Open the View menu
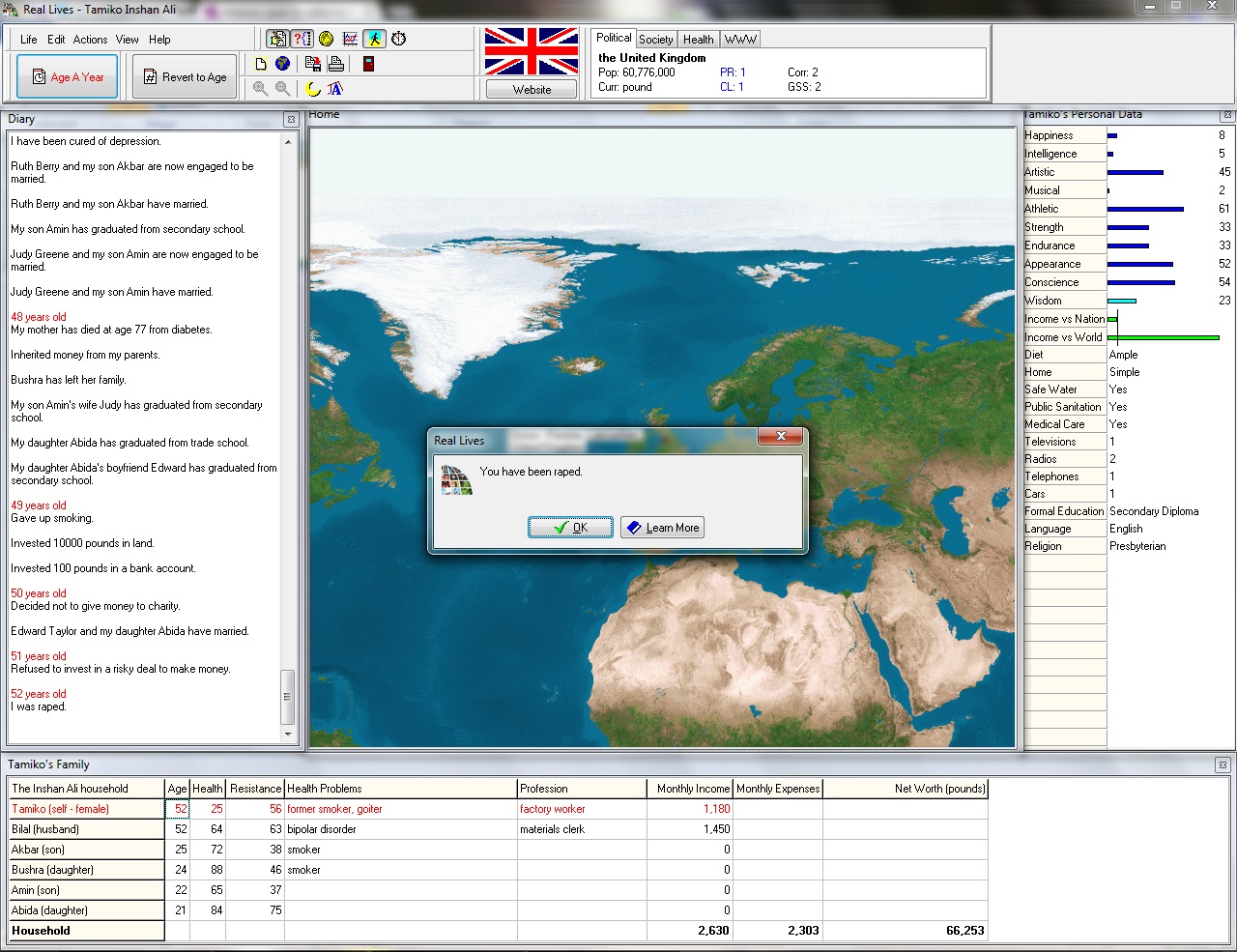The width and height of the screenshot is (1237, 952). point(128,40)
